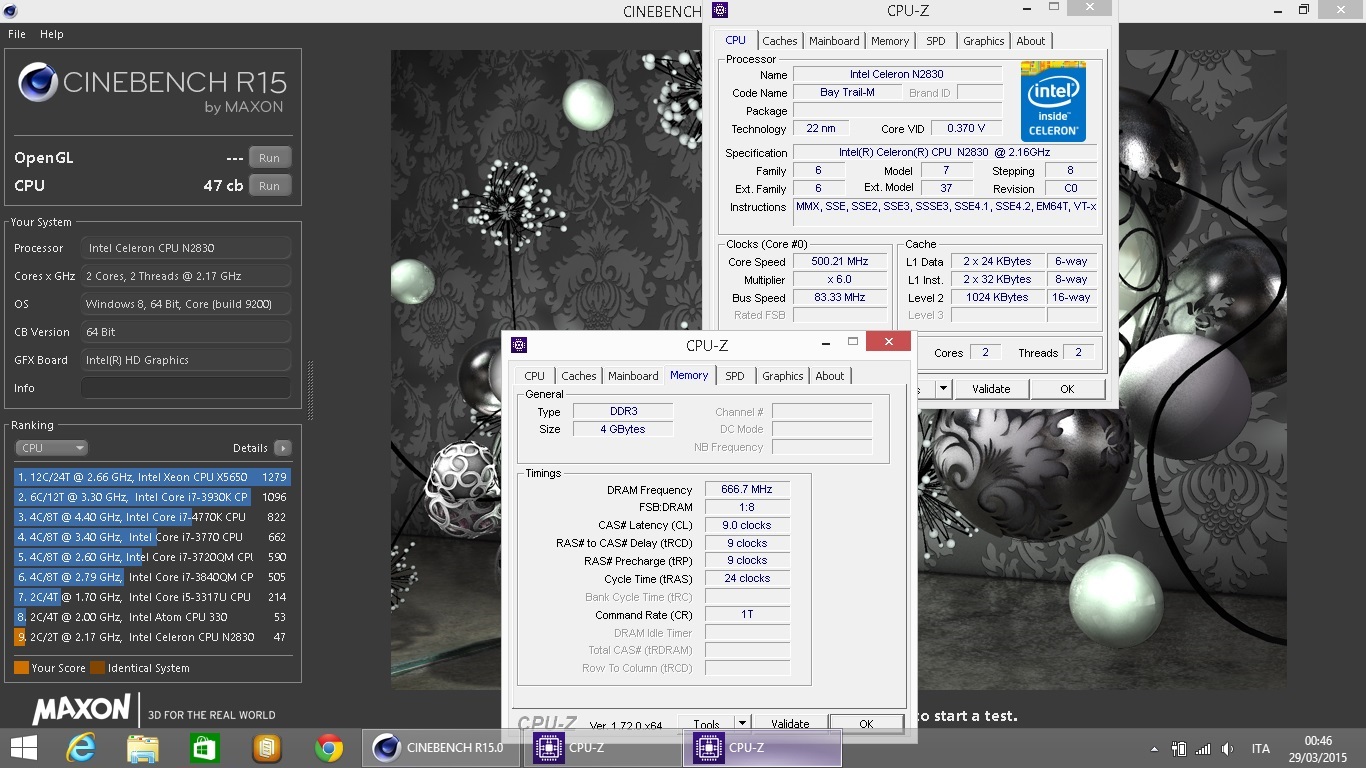This screenshot has width=1366, height=768.
Task: Select ranking row Intel Core i7-4770K
Action: [x=152, y=517]
